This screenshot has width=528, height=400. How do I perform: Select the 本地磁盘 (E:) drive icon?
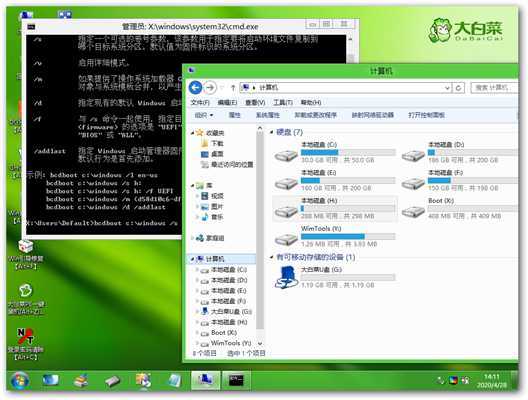click(286, 183)
